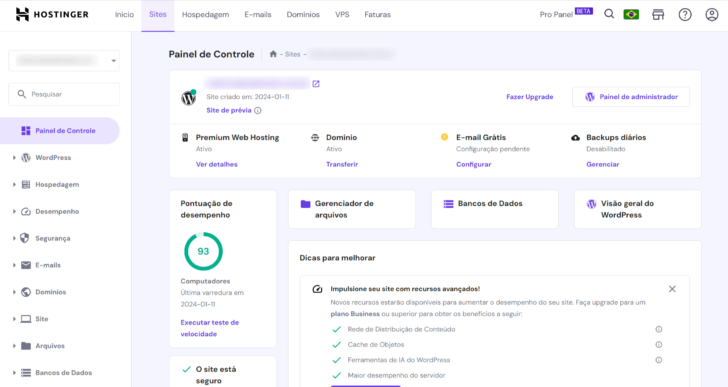Screen dimensions: 728x387
Task: Go to the Início tab
Action: 124,14
